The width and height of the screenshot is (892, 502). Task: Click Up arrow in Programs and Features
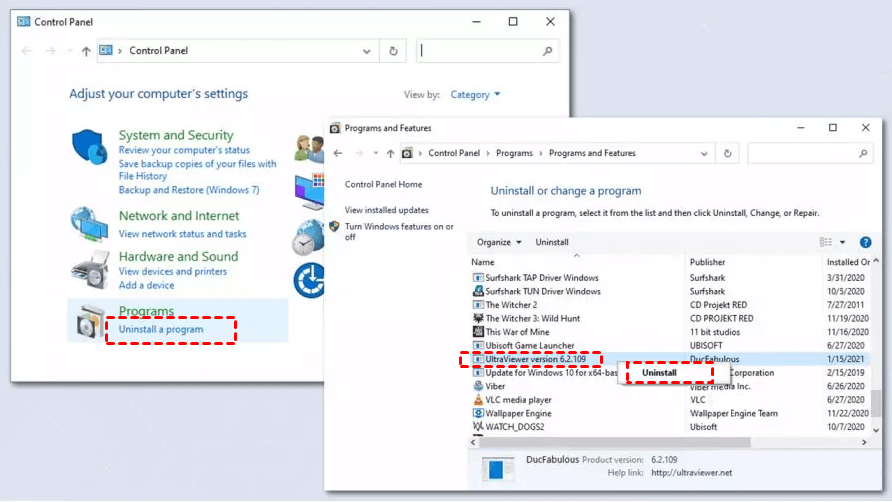coord(390,154)
